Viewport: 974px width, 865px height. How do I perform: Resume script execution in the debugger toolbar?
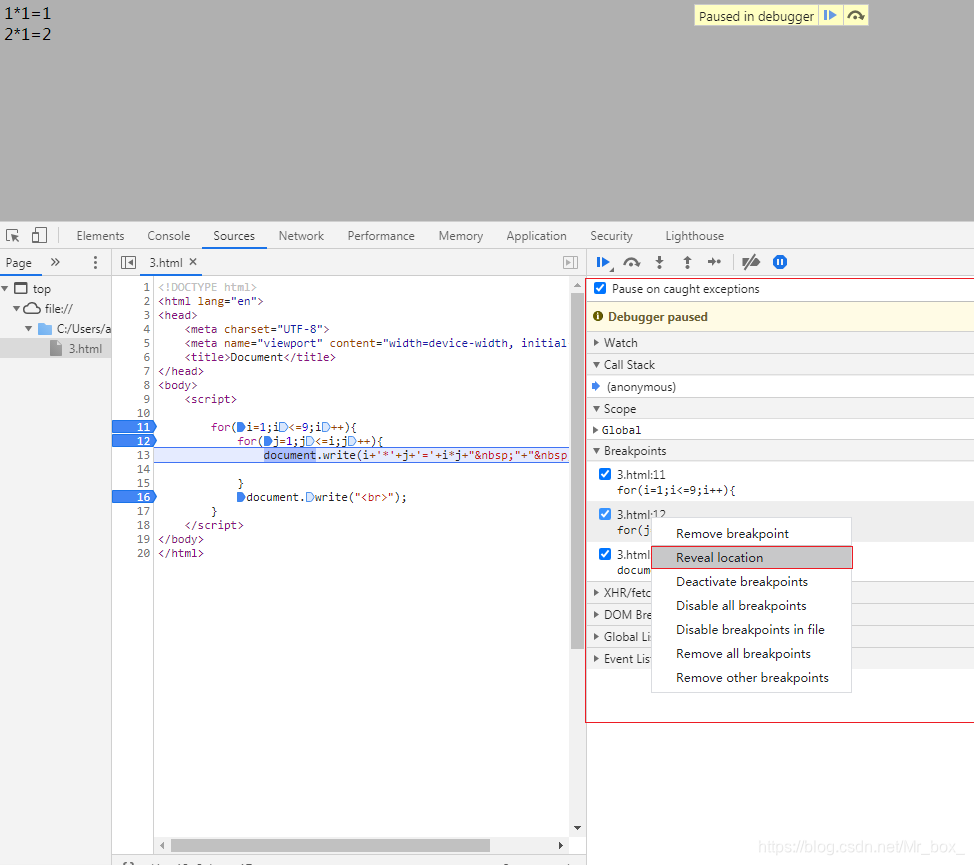click(x=604, y=263)
